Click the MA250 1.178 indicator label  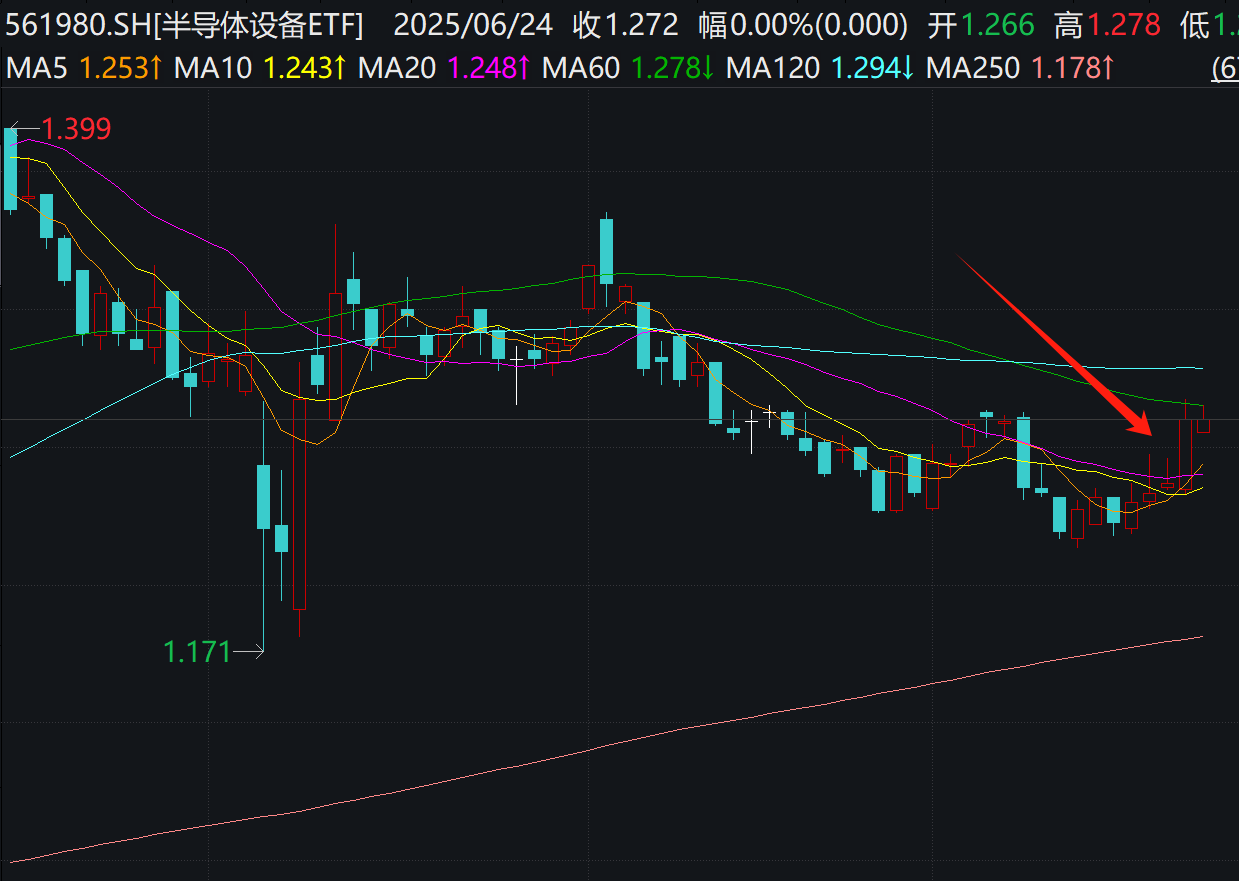1020,68
